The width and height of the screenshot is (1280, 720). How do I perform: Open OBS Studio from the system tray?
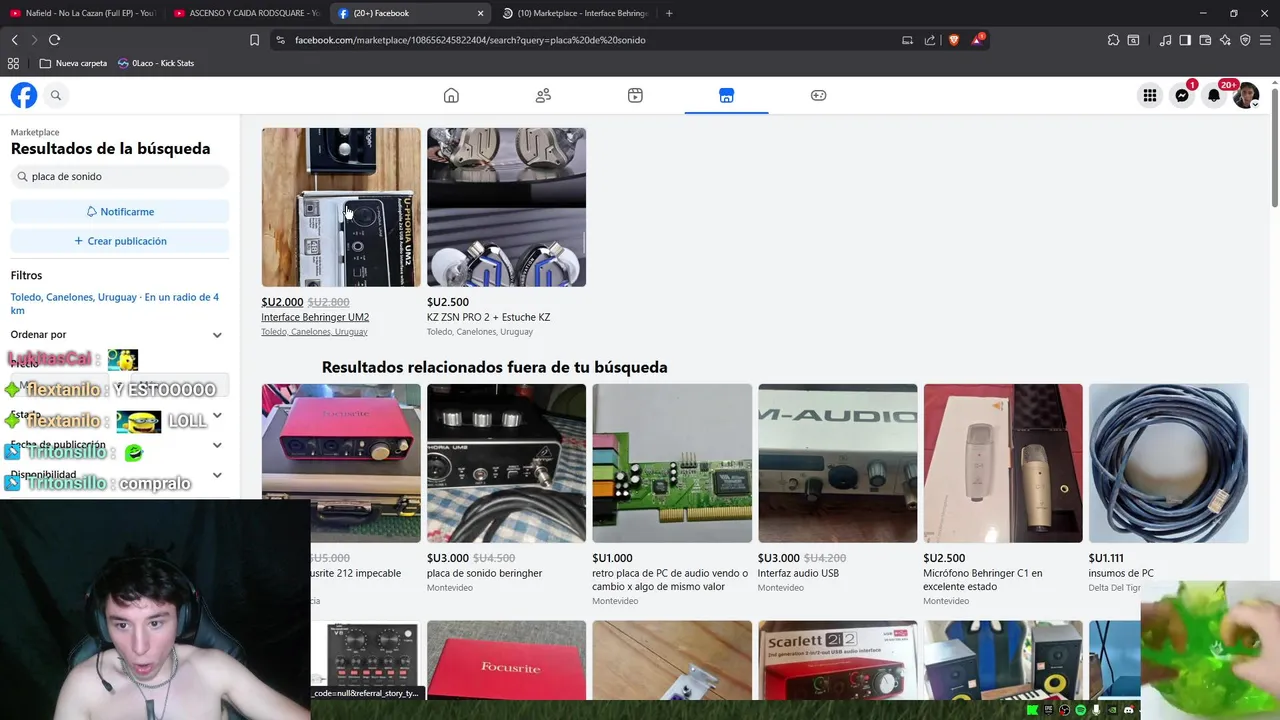click(x=1065, y=710)
